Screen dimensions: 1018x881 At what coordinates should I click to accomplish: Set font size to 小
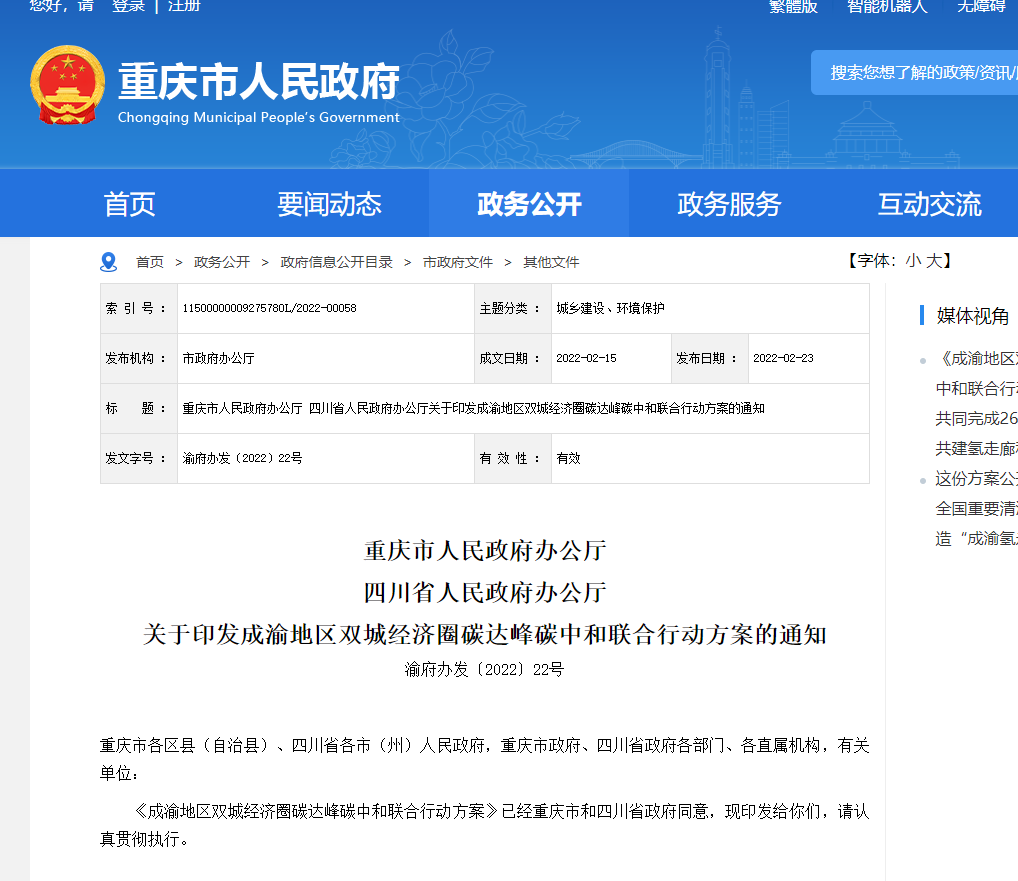click(x=913, y=261)
